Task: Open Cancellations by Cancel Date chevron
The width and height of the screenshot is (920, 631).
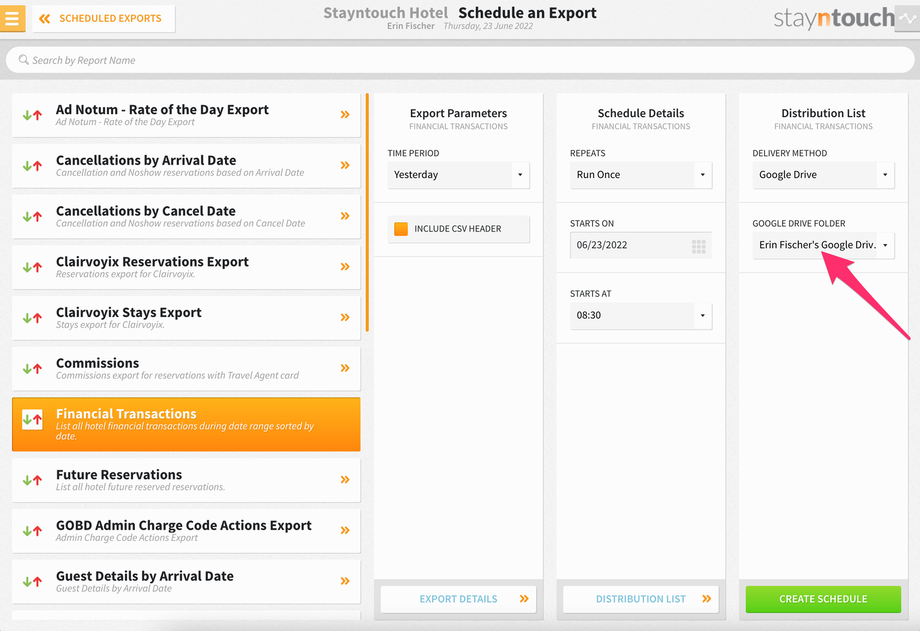Action: (345, 216)
